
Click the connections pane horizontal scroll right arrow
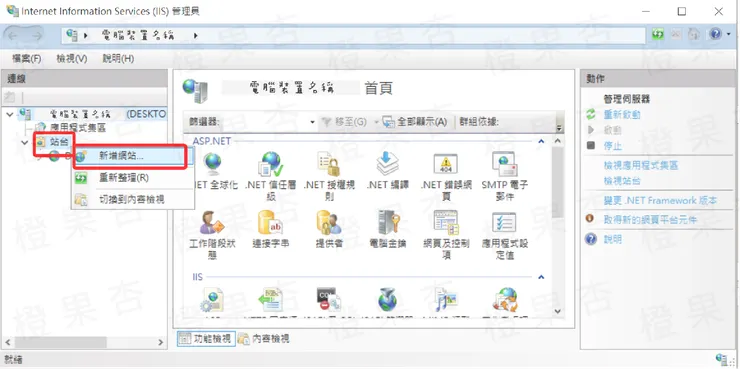point(160,342)
